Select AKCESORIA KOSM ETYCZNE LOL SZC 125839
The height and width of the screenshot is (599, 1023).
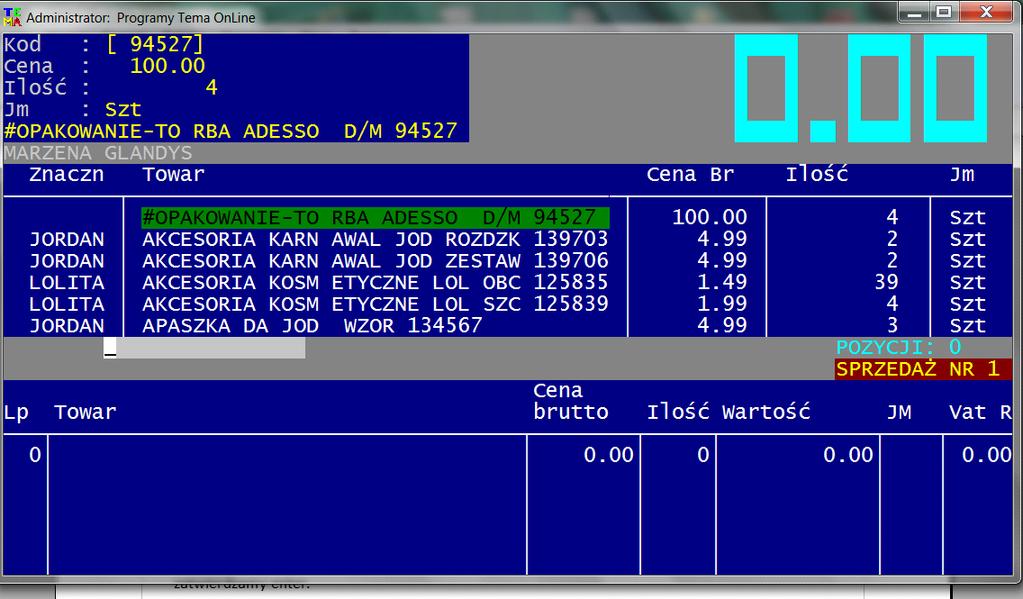375,304
